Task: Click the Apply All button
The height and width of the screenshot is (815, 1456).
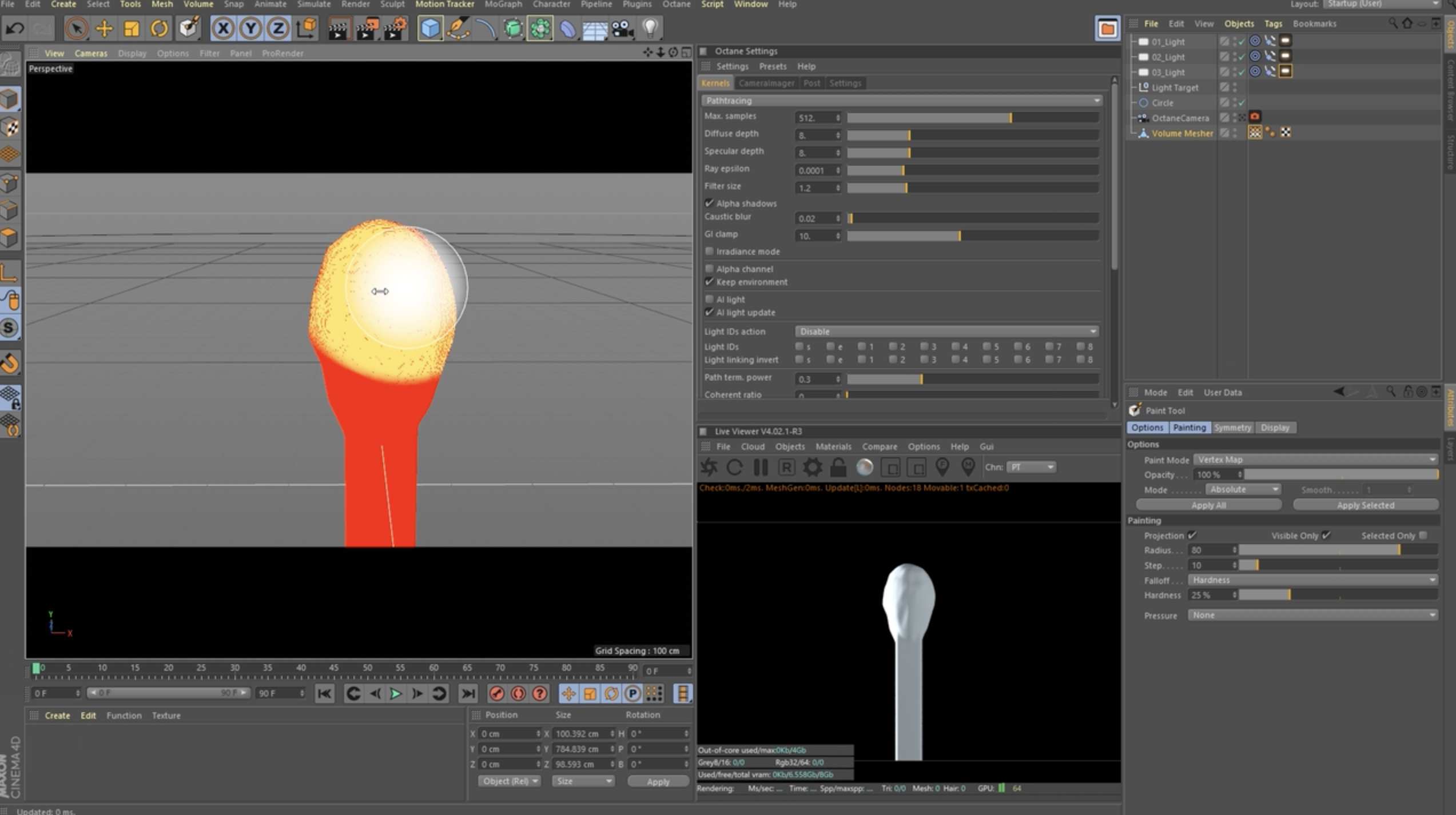Action: pos(1208,505)
